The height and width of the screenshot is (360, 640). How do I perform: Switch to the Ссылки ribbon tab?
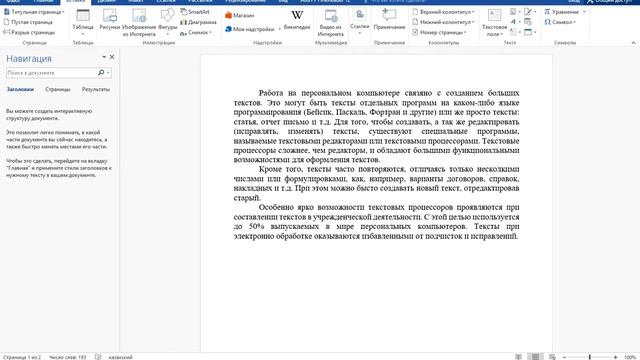(x=166, y=1)
